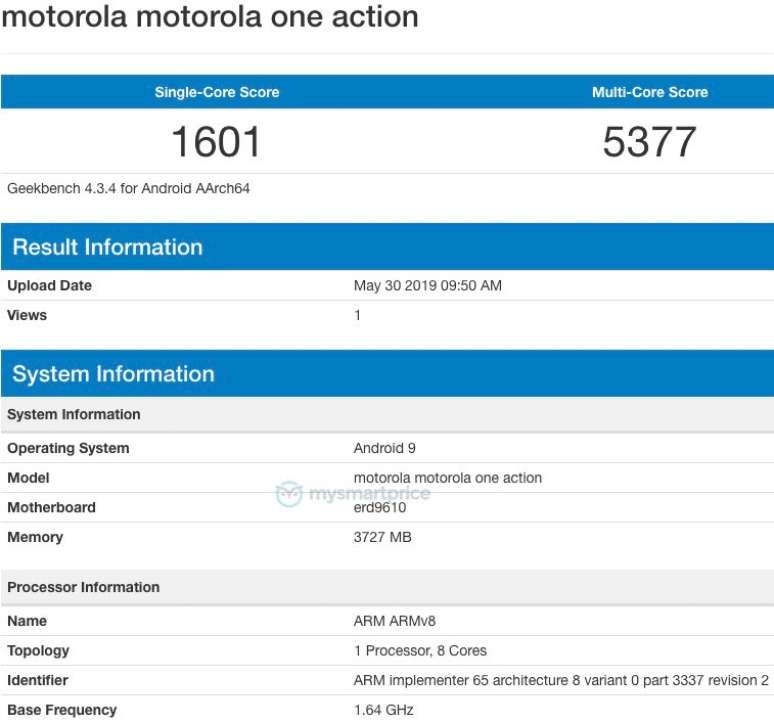The width and height of the screenshot is (774, 723).
Task: Click the page title motorola one action
Action: (x=210, y=17)
